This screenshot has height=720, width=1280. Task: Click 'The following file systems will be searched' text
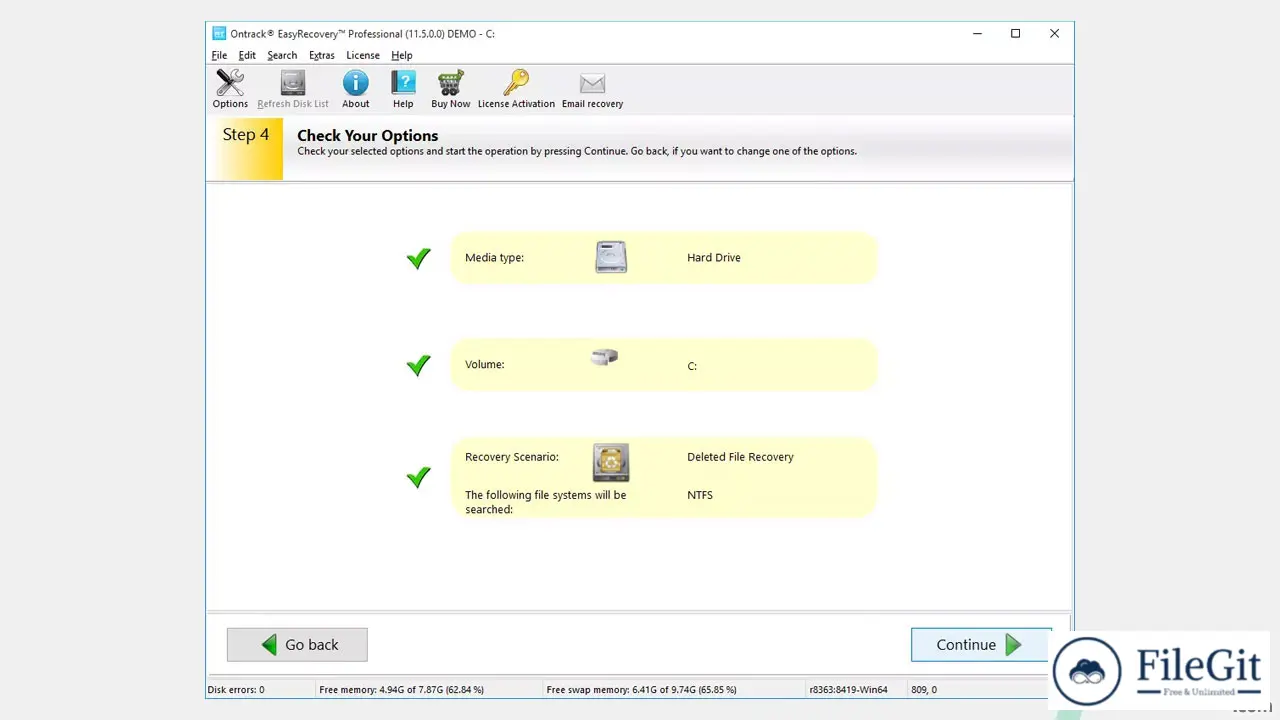(546, 502)
